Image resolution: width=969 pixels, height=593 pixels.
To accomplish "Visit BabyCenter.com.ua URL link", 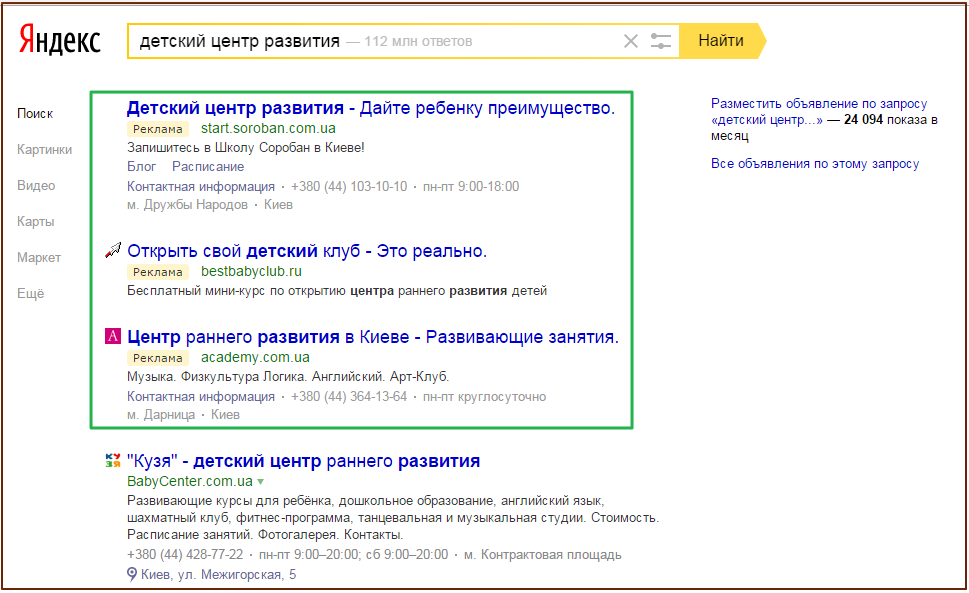I will [190, 481].
